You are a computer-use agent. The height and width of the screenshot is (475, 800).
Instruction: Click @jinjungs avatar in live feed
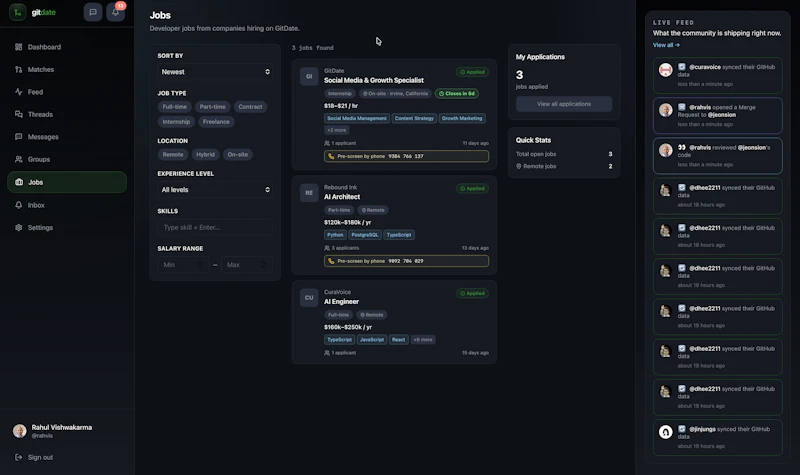(x=665, y=432)
